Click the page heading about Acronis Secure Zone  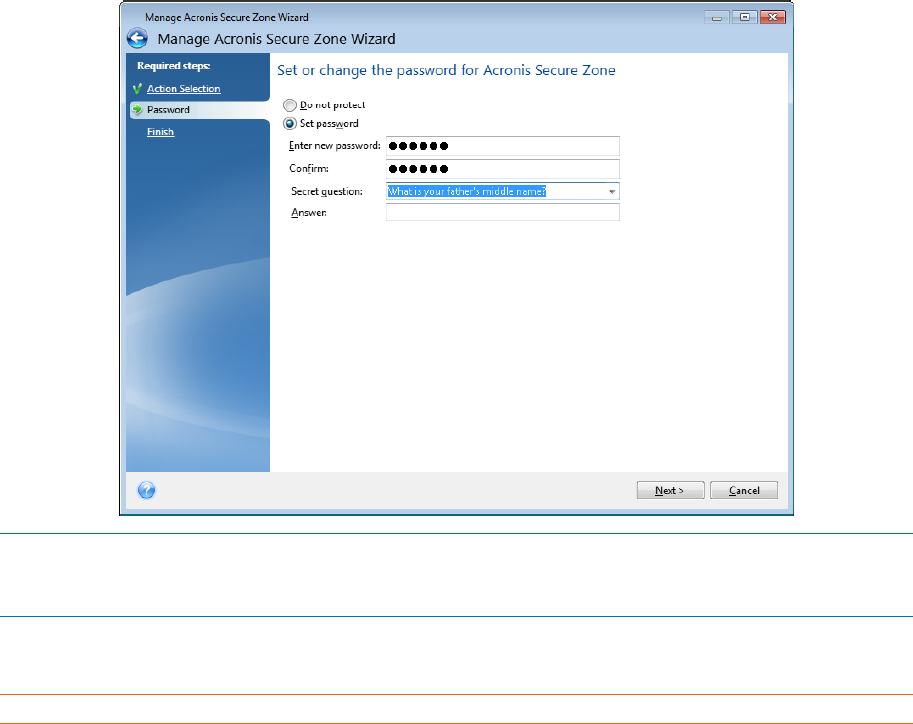446,70
